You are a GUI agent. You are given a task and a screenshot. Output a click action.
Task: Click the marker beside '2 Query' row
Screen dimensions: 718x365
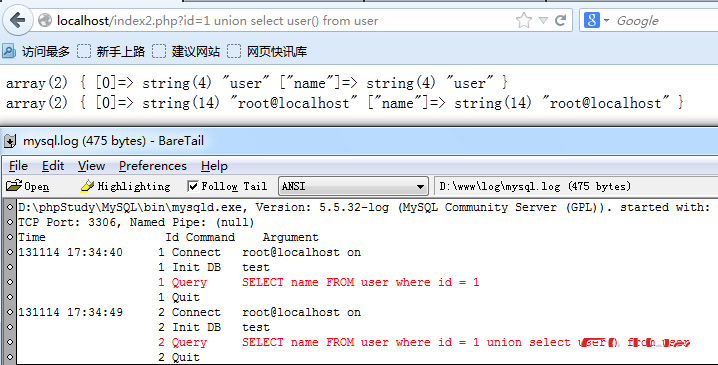(x=10, y=342)
